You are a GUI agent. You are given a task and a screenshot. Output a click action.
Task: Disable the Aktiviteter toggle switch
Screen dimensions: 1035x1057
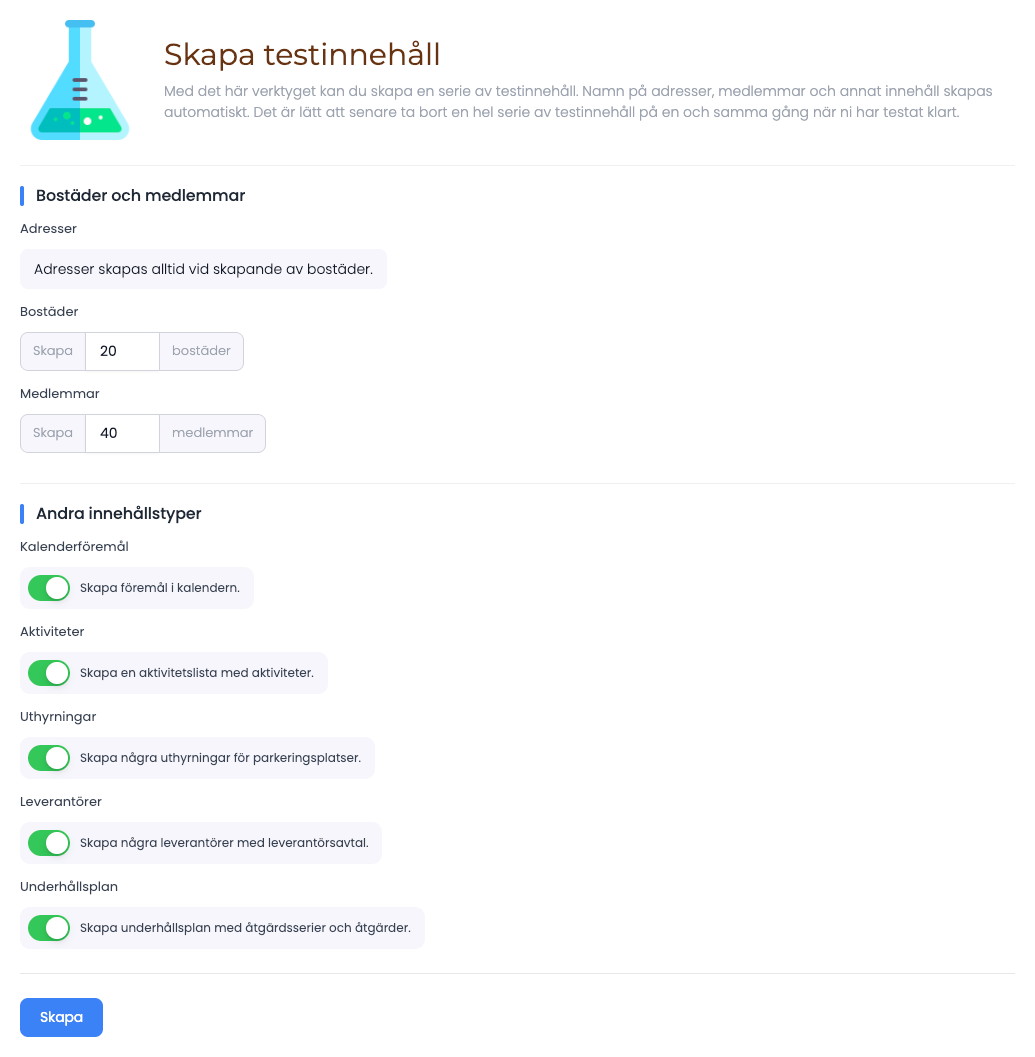49,673
